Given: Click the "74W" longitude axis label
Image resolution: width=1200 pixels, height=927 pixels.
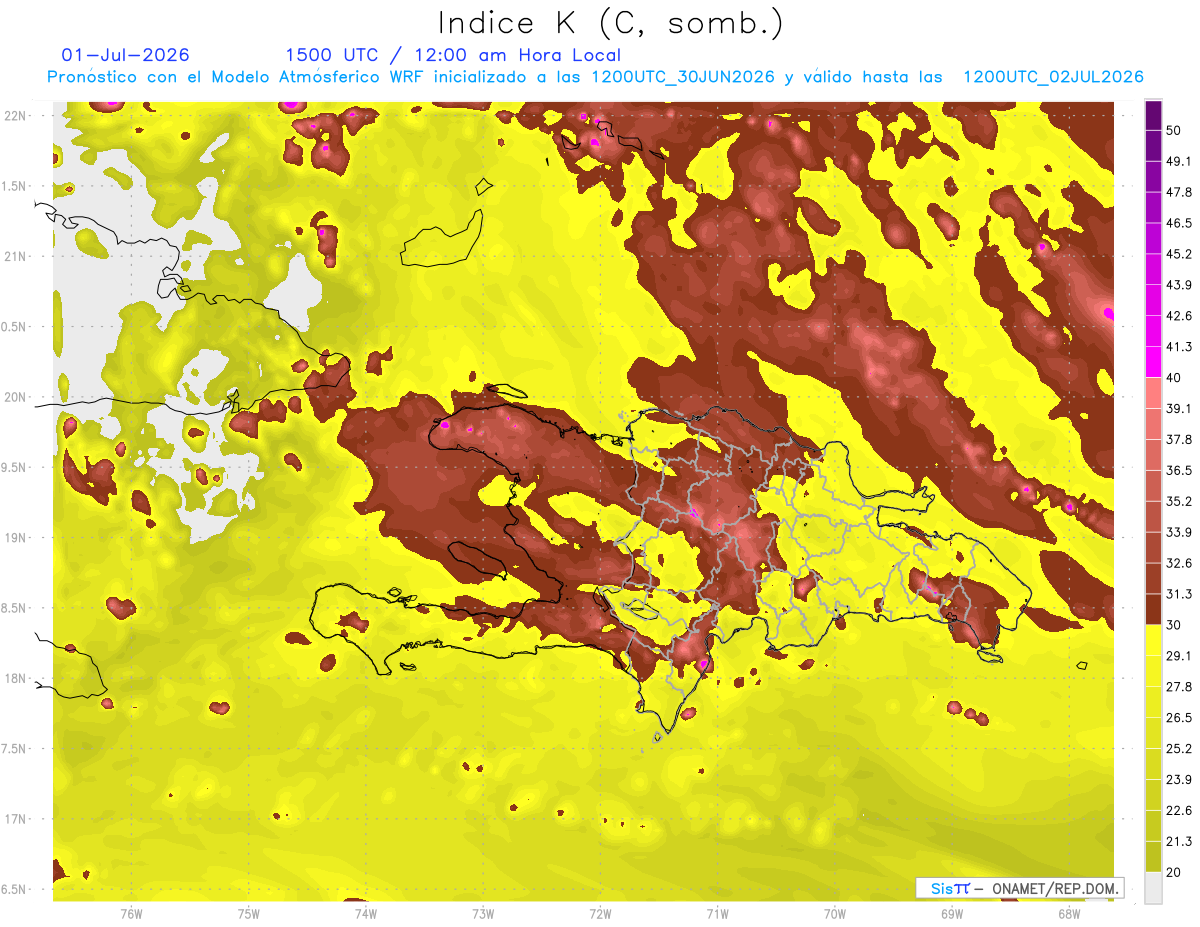Looking at the screenshot, I should [x=366, y=913].
